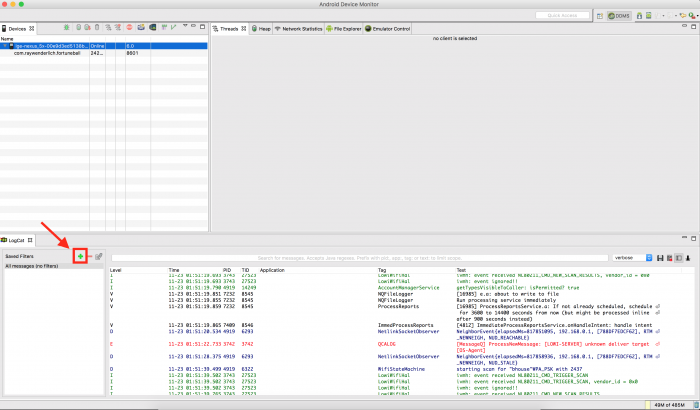Click the edit logcat filter pencil icon
The height and width of the screenshot is (410, 700).
click(99, 256)
